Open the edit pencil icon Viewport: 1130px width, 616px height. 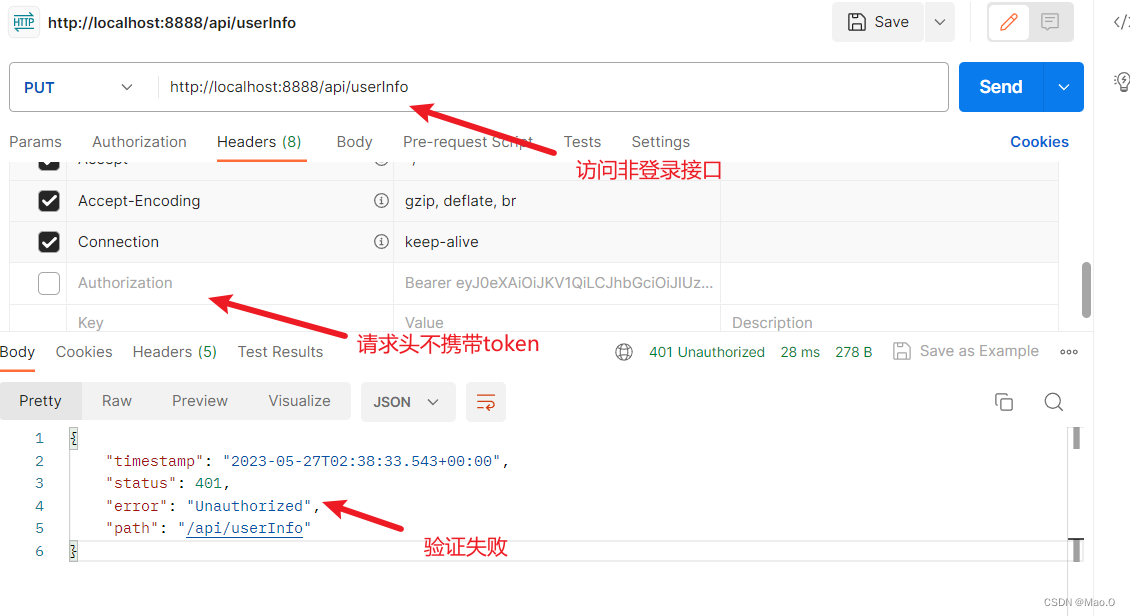[x=1008, y=22]
